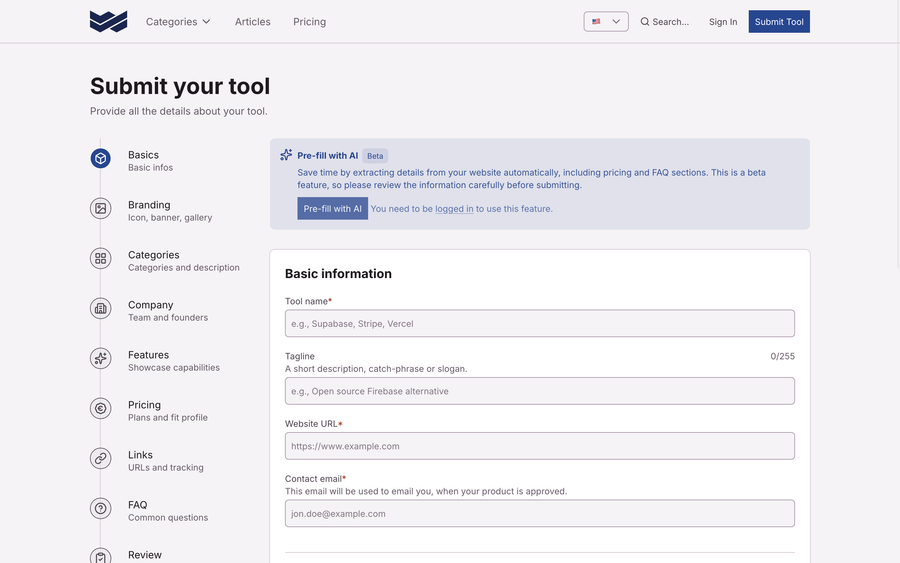
Task: Click the Submit Tool button
Action: [779, 22]
